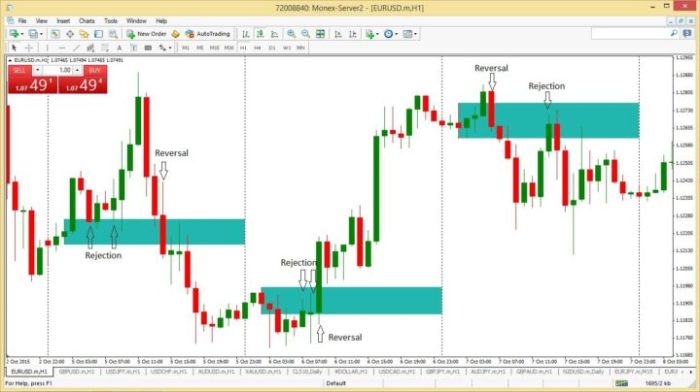Image resolution: width=700 pixels, height=392 pixels.
Task: Decrease trade volume with down arrow
Action: [x=38, y=71]
